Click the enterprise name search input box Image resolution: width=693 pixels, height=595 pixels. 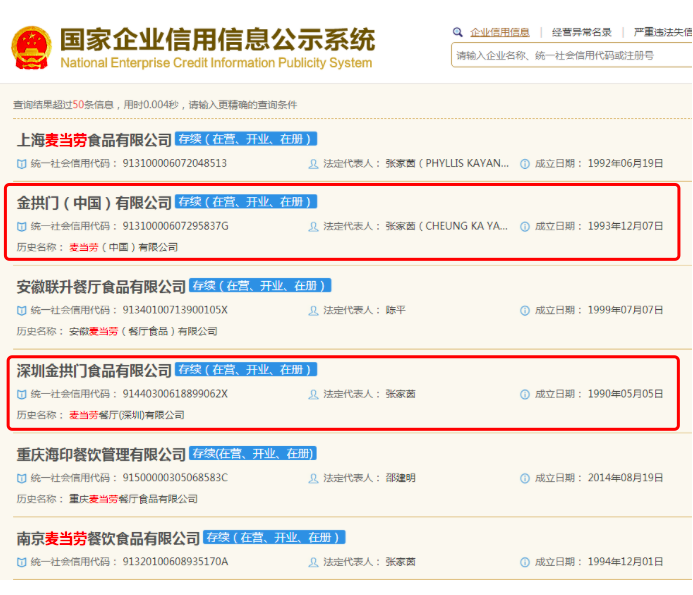point(571,55)
